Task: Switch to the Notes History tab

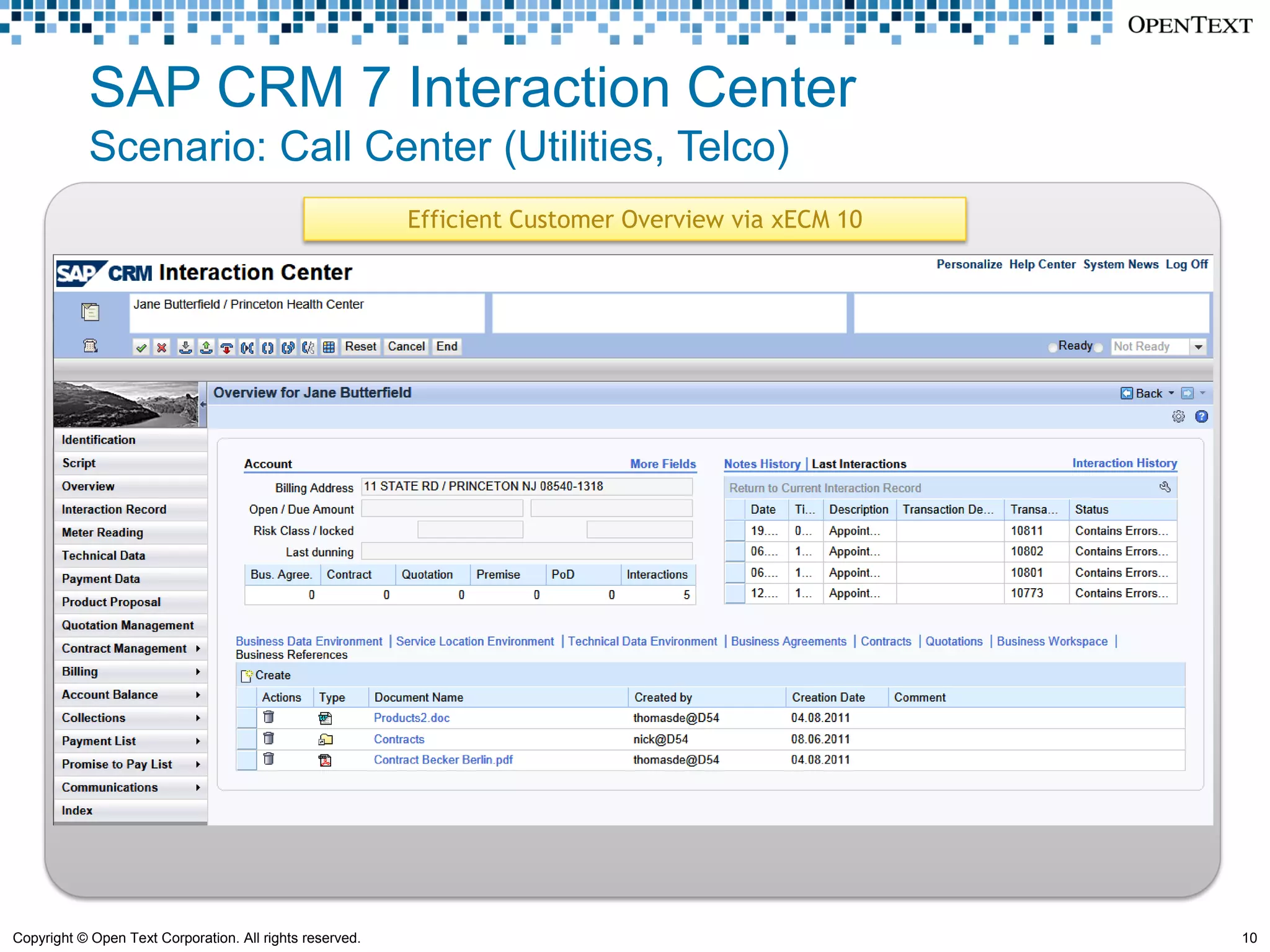Action: point(762,464)
